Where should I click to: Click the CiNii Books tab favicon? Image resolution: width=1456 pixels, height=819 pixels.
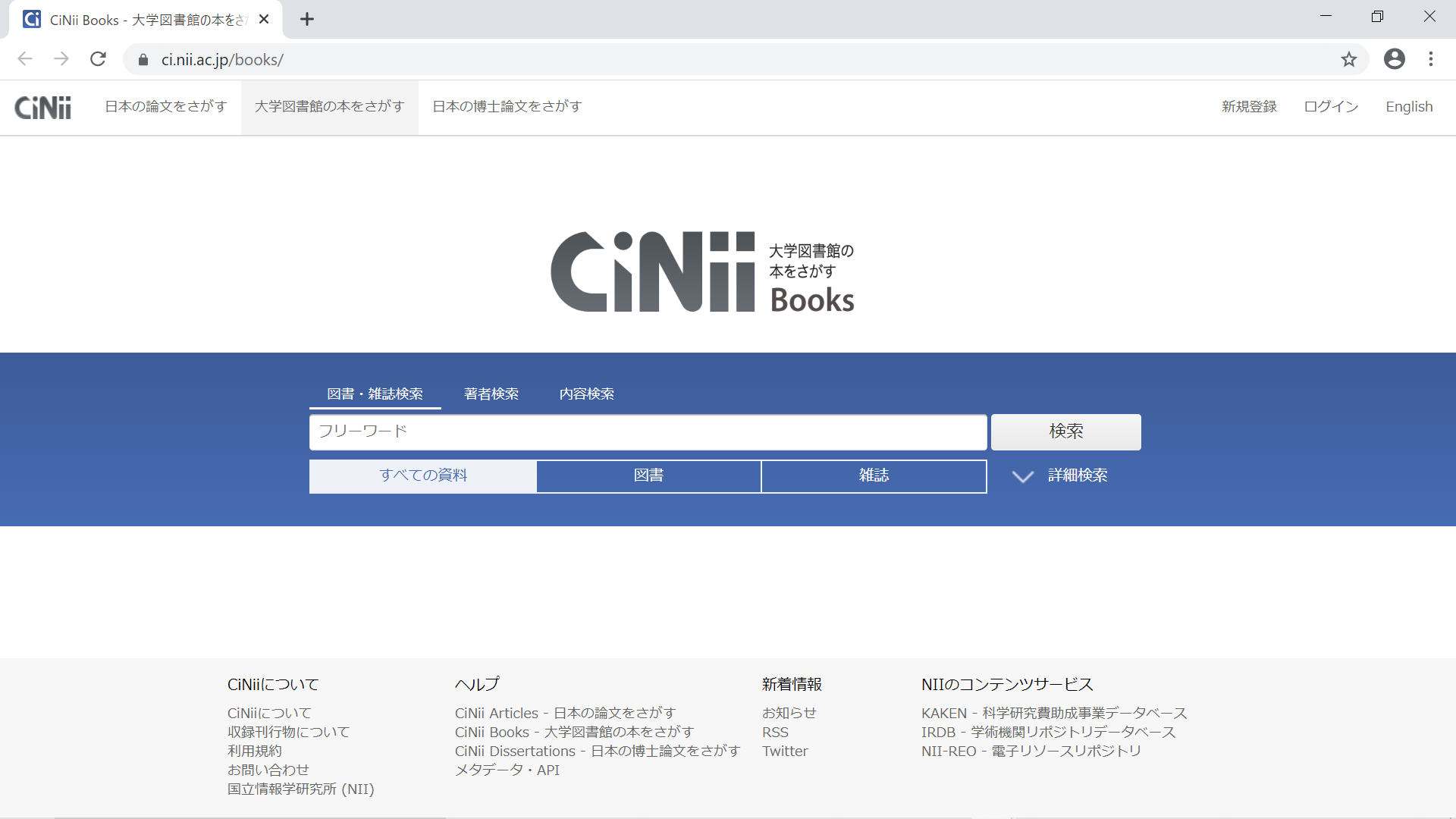pos(32,19)
